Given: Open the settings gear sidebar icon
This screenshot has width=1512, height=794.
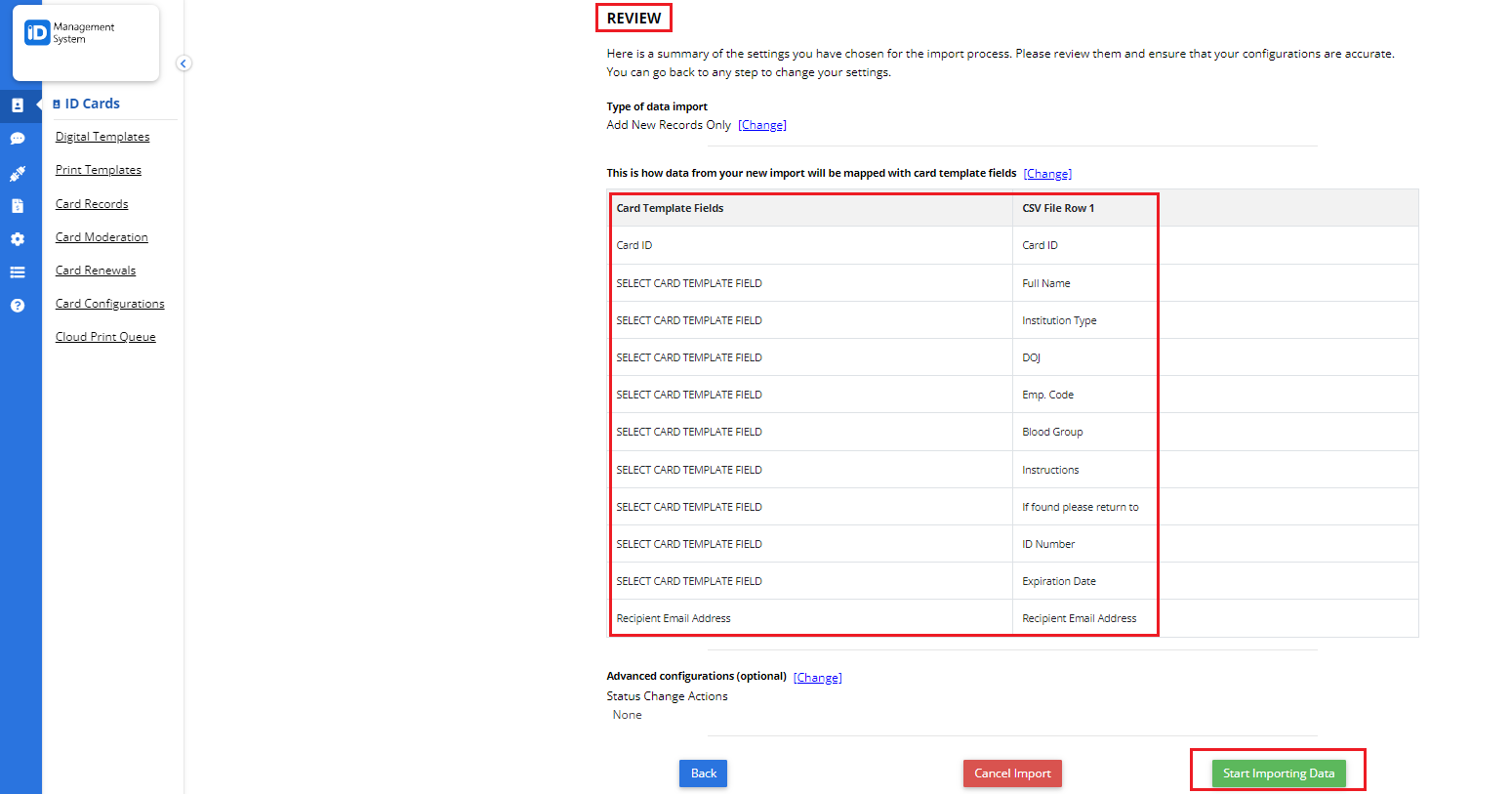Looking at the screenshot, I should [18, 239].
